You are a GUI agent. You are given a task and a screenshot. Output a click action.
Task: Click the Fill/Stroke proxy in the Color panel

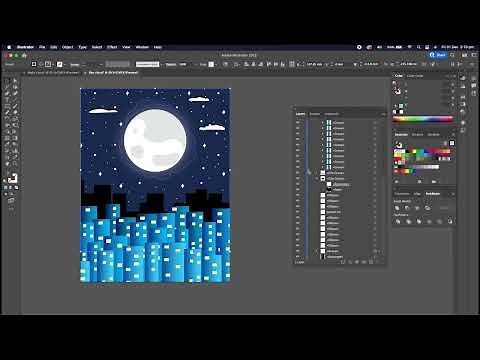click(397, 91)
